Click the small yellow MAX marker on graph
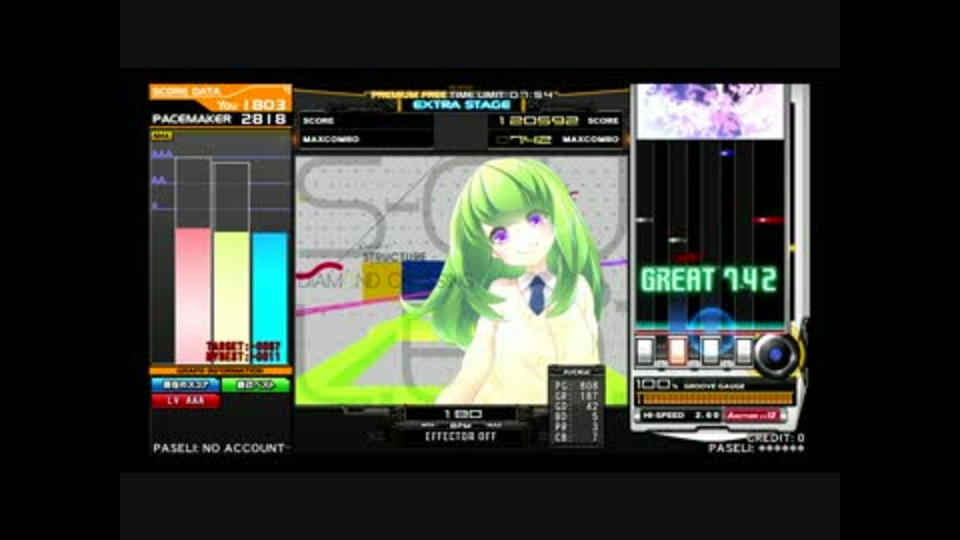The height and width of the screenshot is (540, 960). point(161,136)
